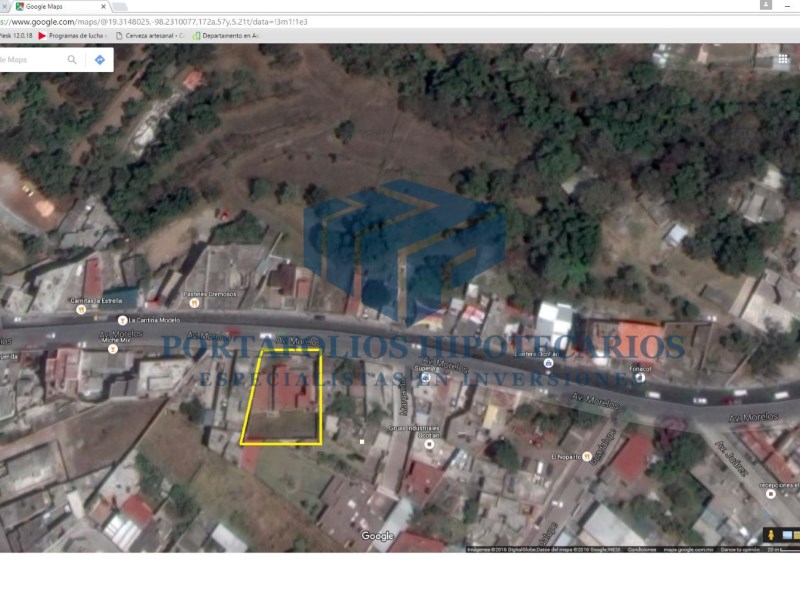This screenshot has height=600, width=800.
Task: Click the El Hopalito restaurant marker
Action: [588, 457]
